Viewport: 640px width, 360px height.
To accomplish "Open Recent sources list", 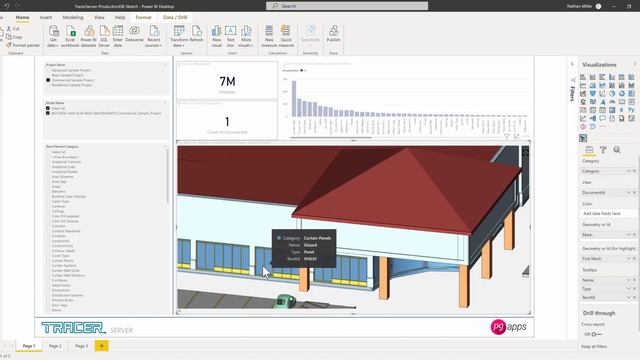I will tap(154, 36).
